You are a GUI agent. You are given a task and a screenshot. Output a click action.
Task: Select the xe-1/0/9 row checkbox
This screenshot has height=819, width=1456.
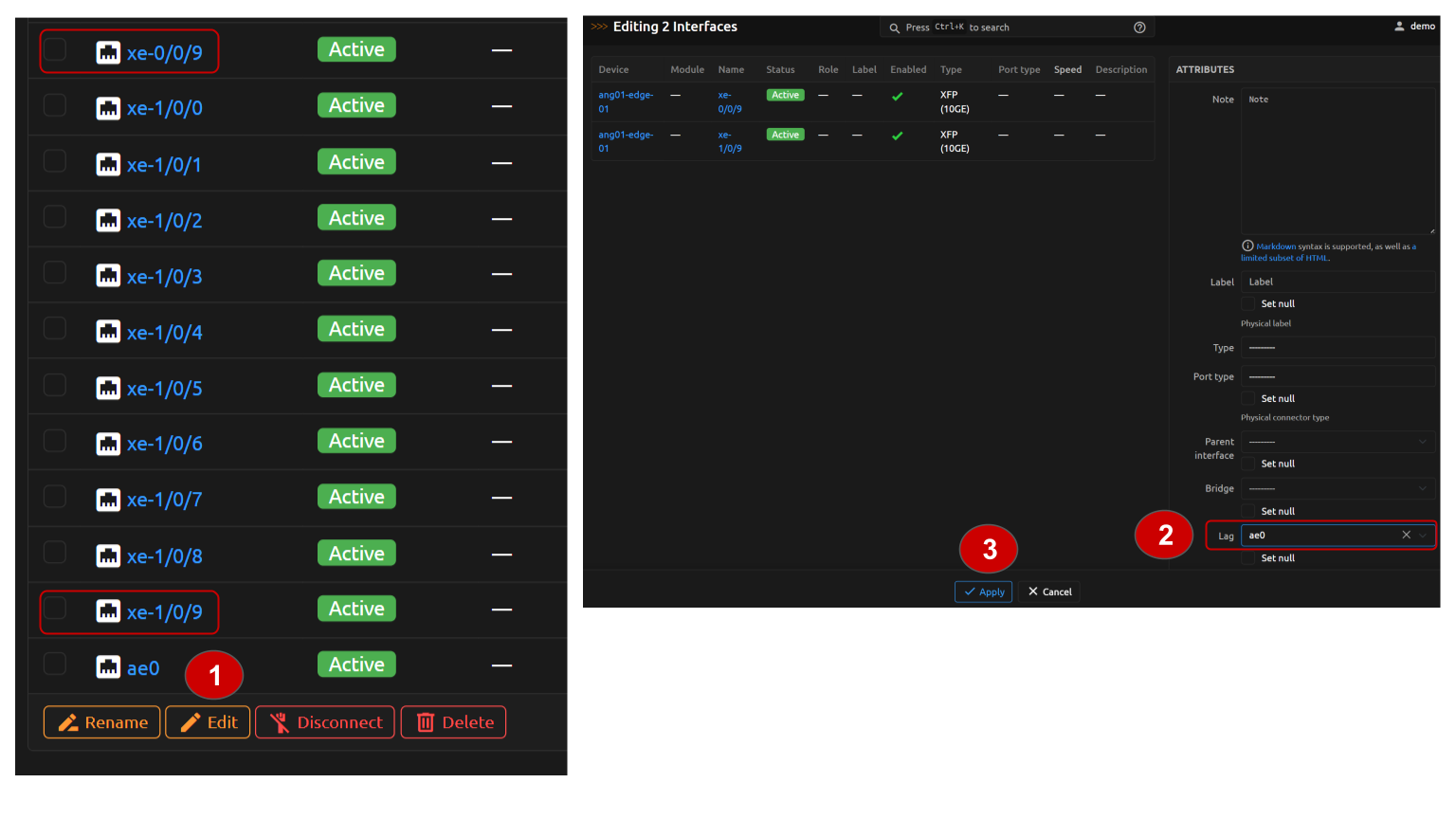pyautogui.click(x=55, y=608)
